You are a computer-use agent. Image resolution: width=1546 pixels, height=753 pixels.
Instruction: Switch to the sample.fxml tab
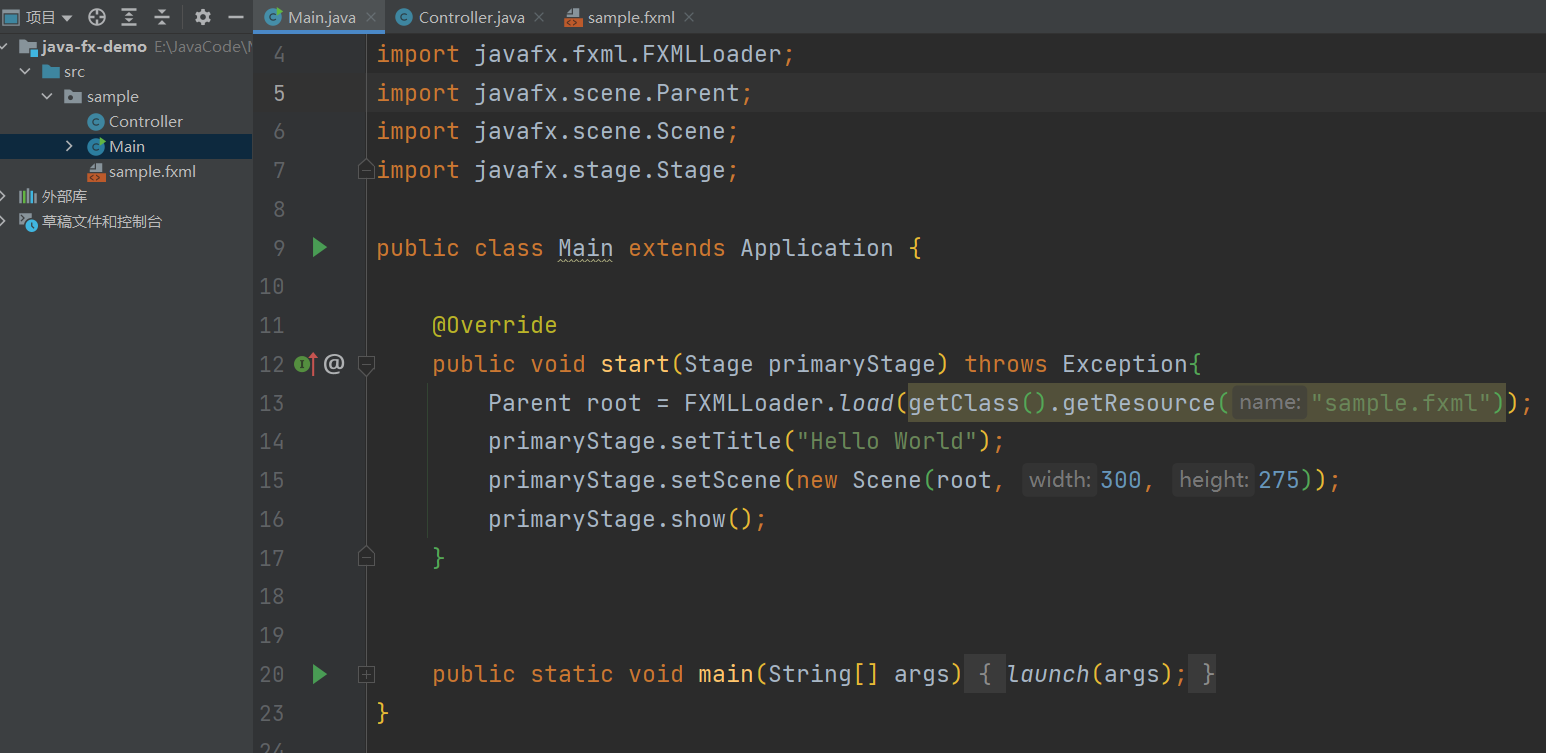(x=631, y=17)
